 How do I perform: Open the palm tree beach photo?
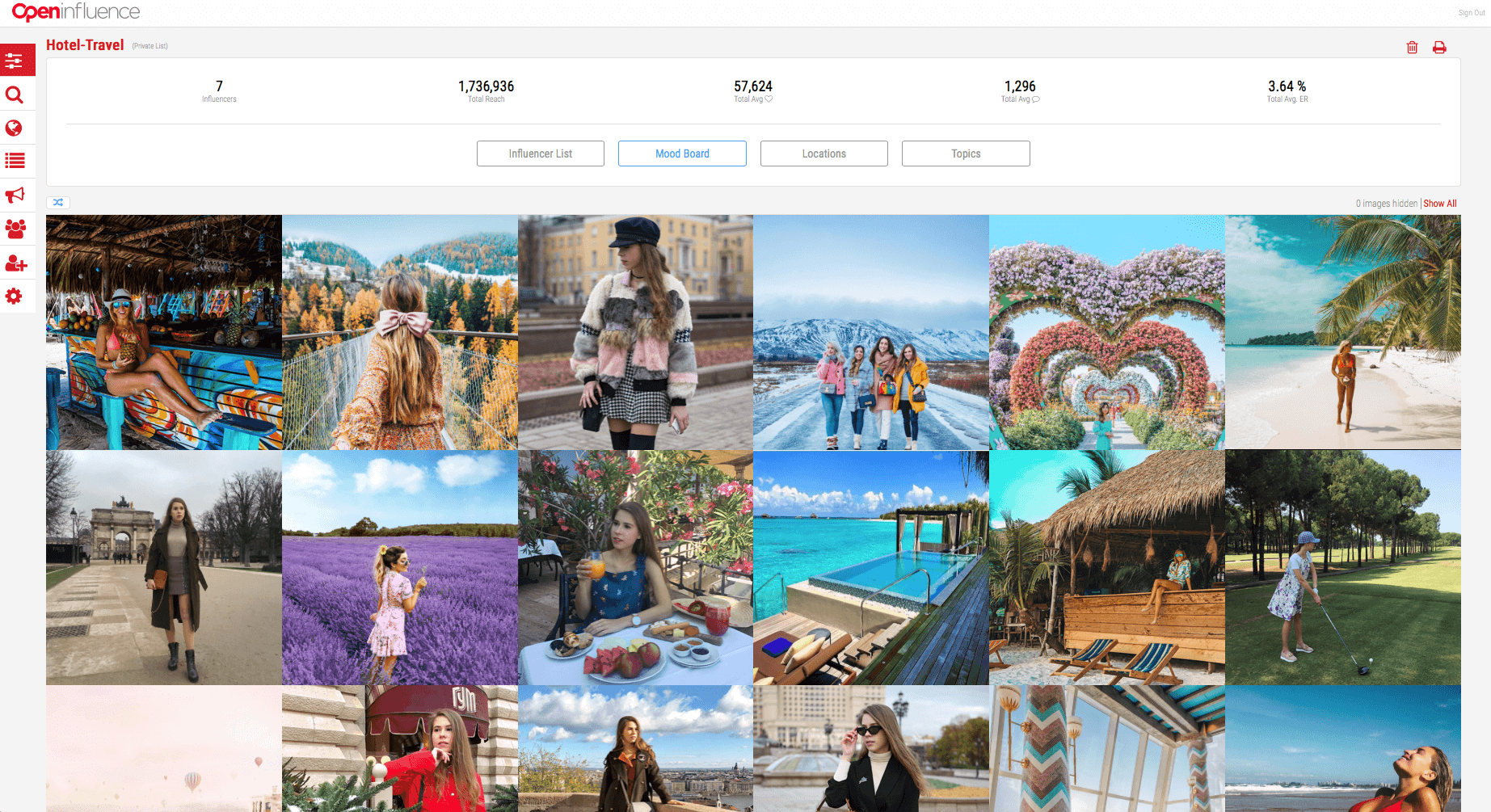1343,332
